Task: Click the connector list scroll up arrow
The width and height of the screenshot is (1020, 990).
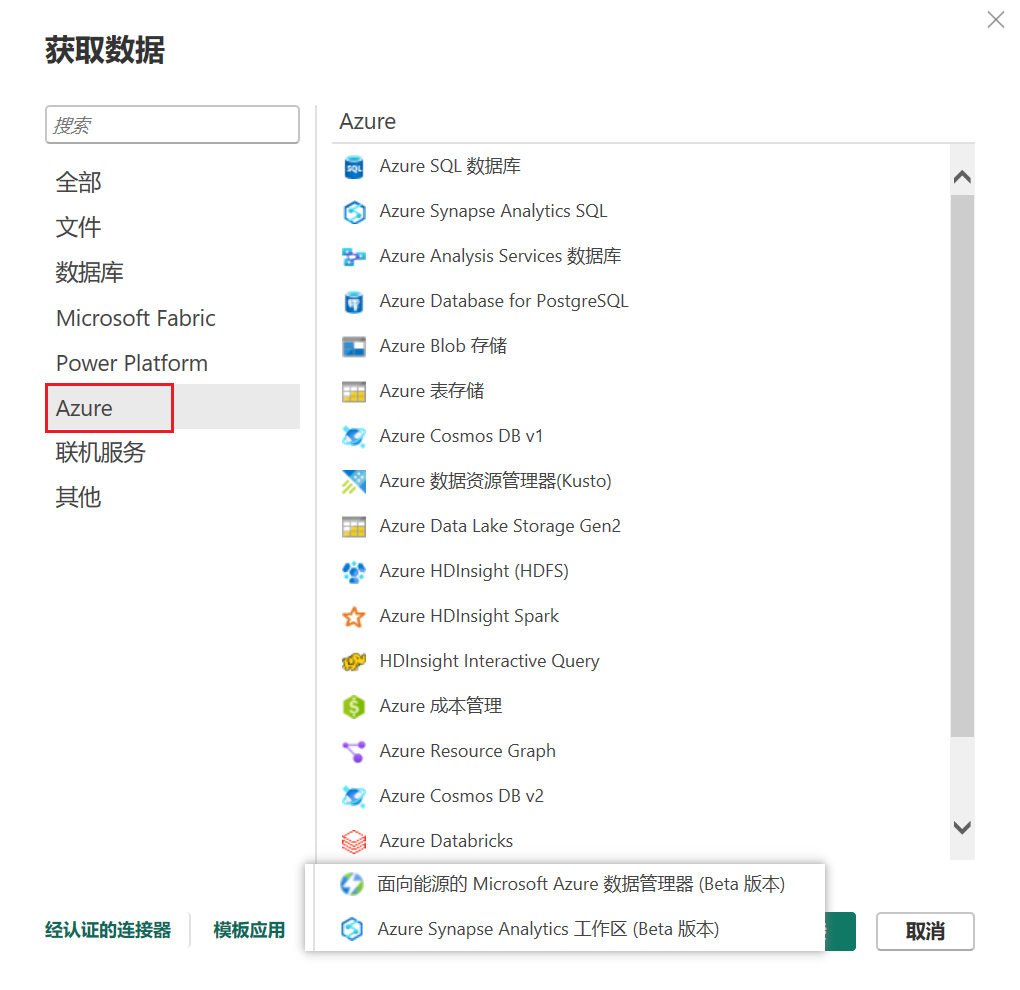Action: pyautogui.click(x=962, y=177)
